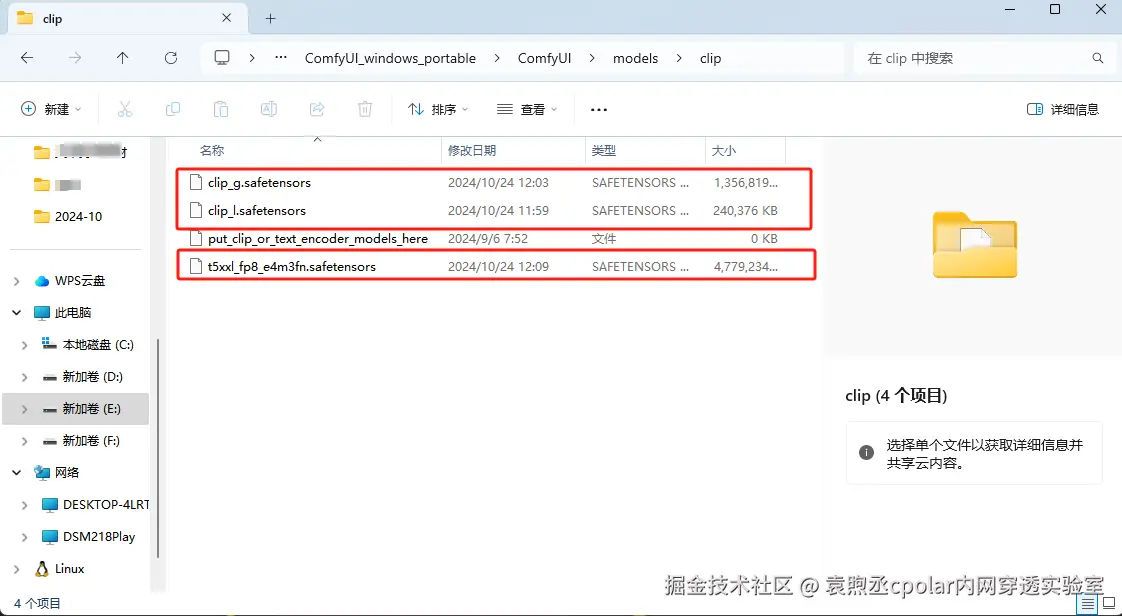Click the delete trash icon

coord(364,109)
